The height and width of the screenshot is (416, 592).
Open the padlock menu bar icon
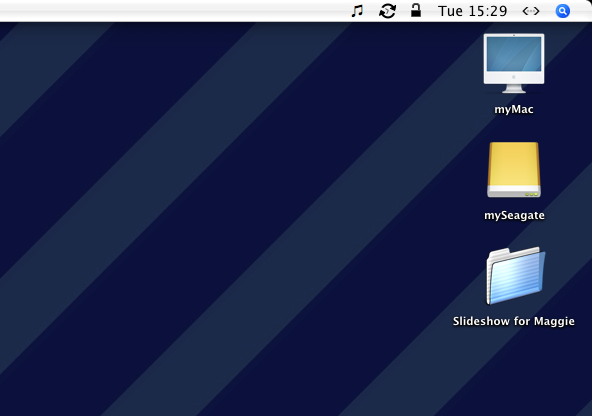click(x=416, y=10)
